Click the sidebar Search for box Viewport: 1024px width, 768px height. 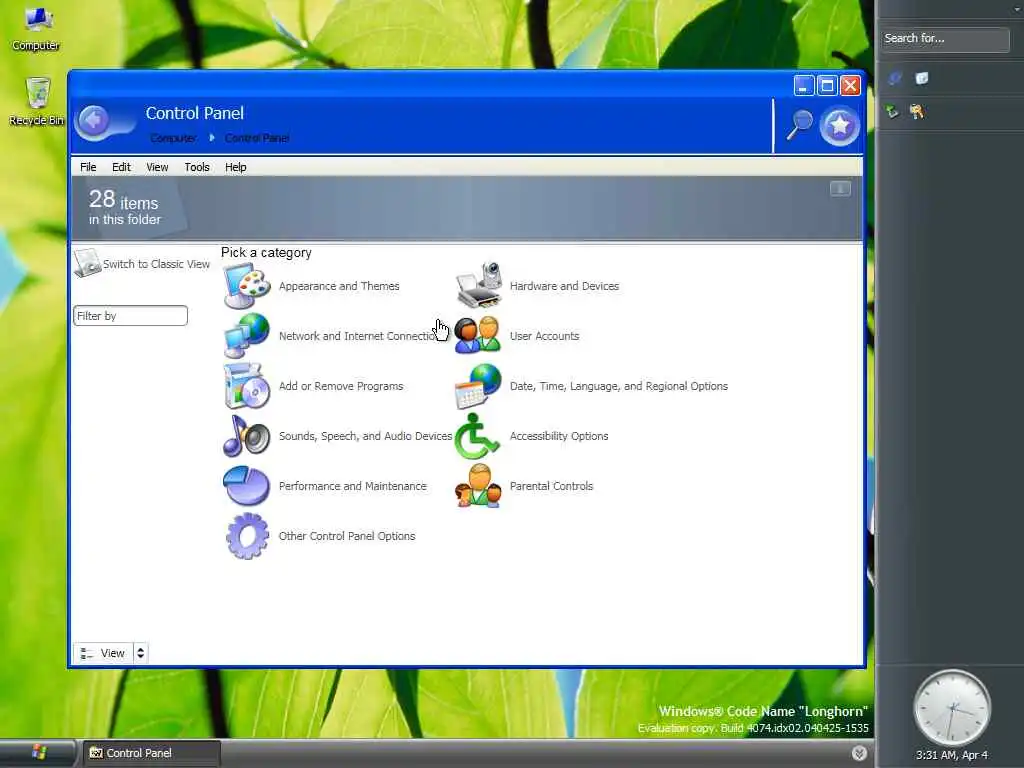tap(945, 39)
